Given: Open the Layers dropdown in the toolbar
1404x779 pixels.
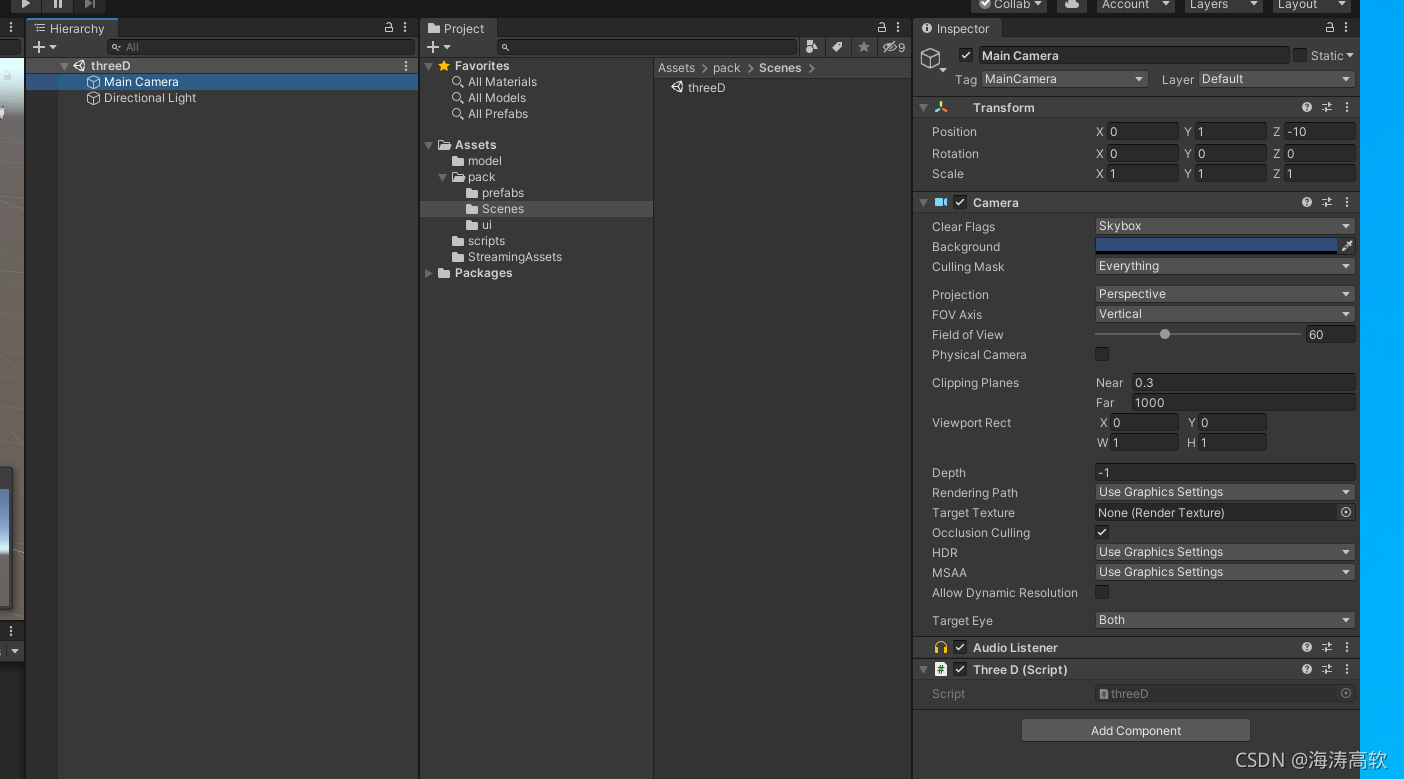Looking at the screenshot, I should [1222, 5].
